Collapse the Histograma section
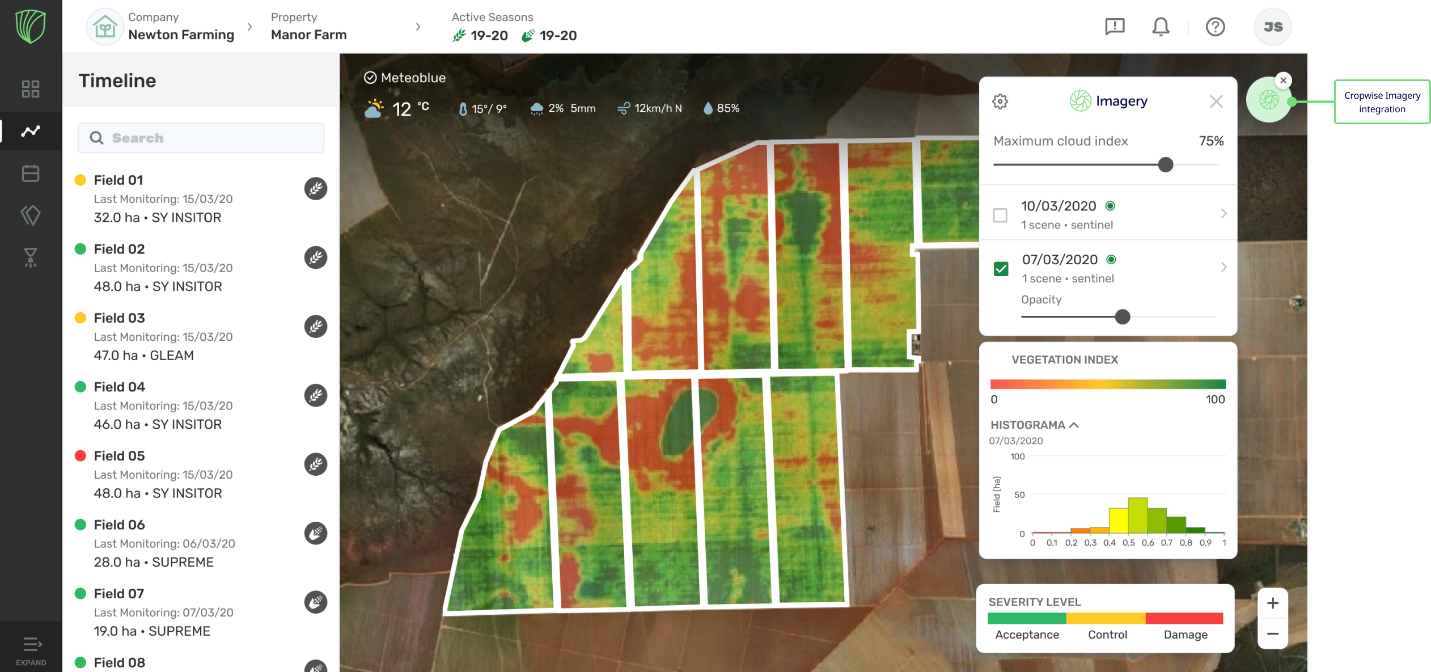This screenshot has width=1431, height=672. click(x=1074, y=425)
